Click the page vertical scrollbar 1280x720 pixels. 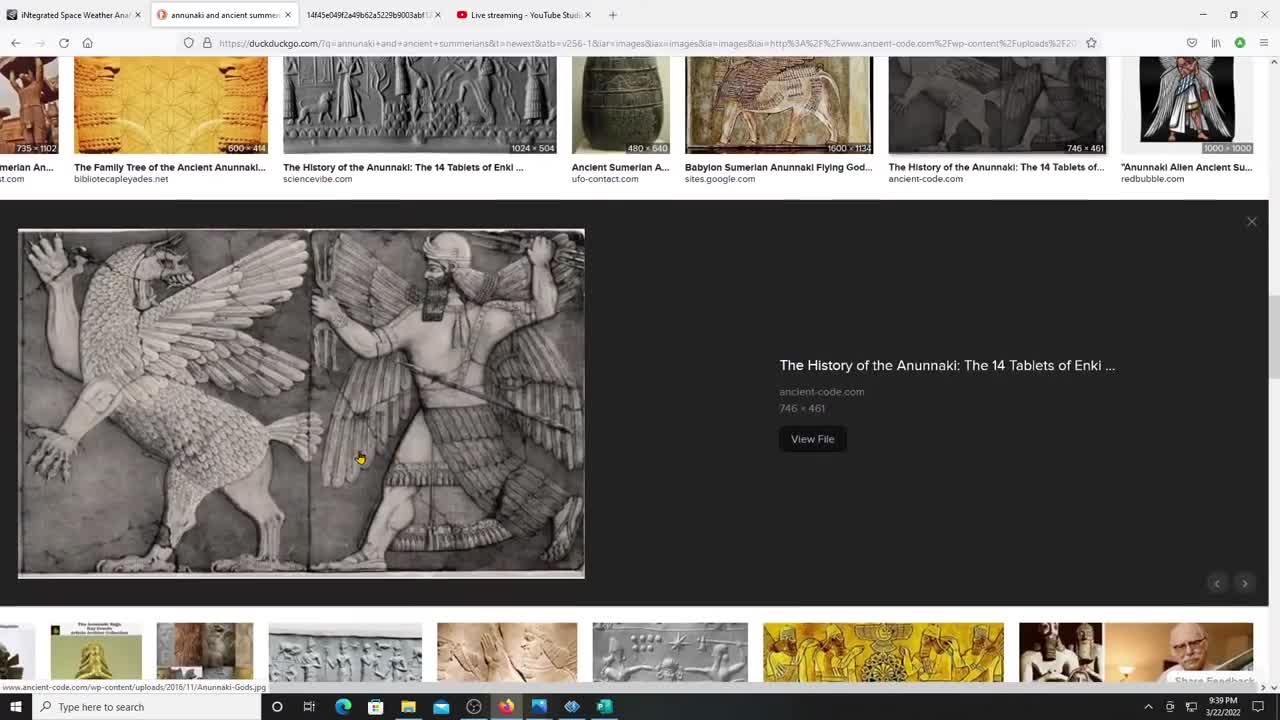pyautogui.click(x=1274, y=338)
